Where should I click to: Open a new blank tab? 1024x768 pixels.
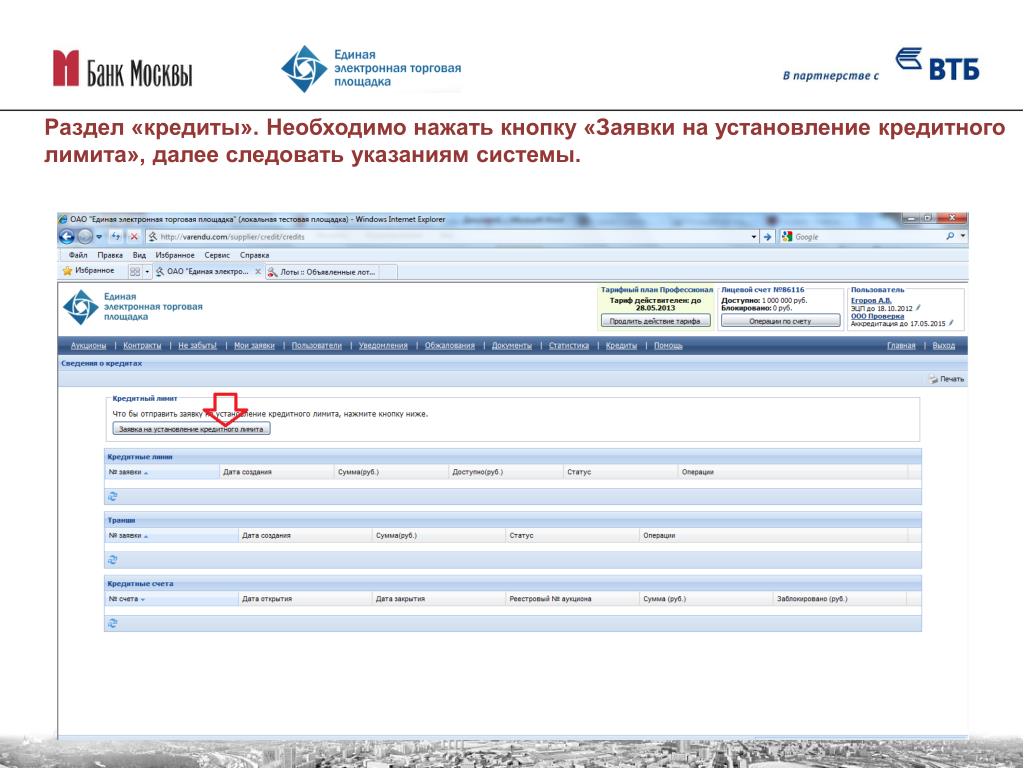388,272
